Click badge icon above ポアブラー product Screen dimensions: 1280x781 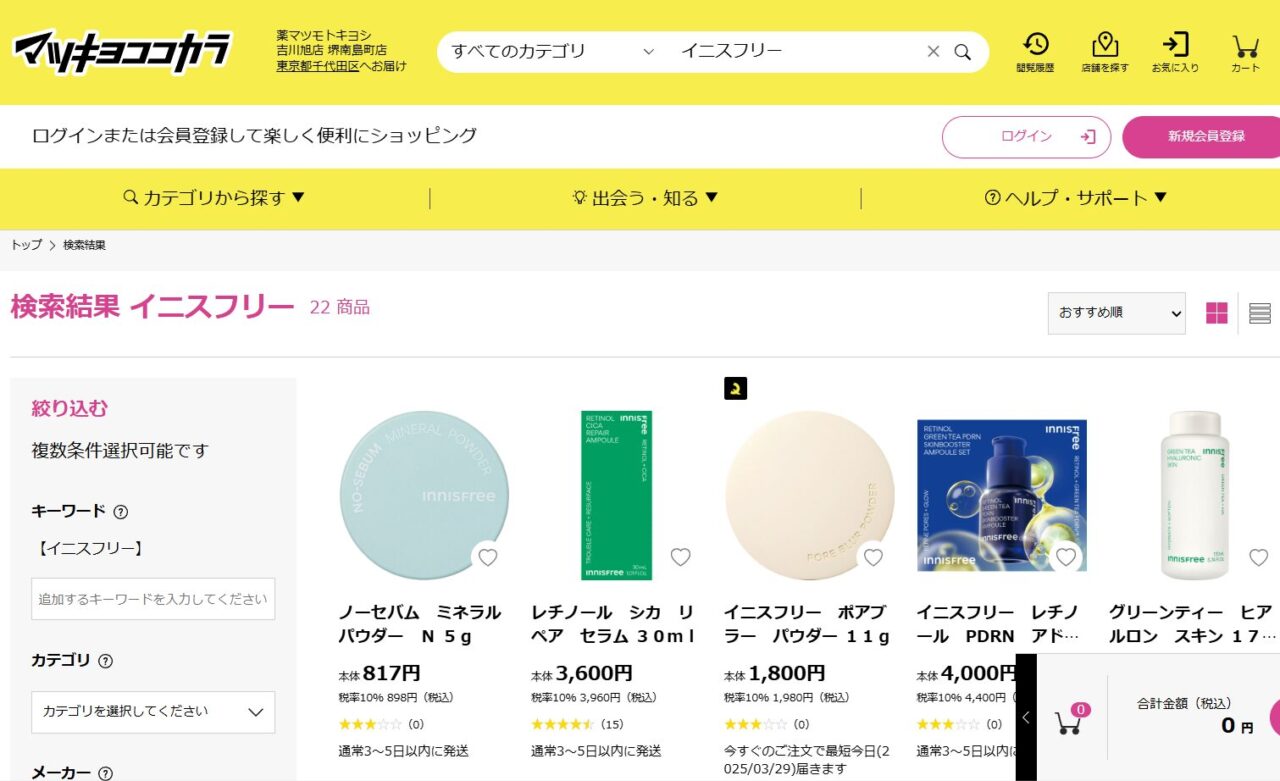click(735, 389)
